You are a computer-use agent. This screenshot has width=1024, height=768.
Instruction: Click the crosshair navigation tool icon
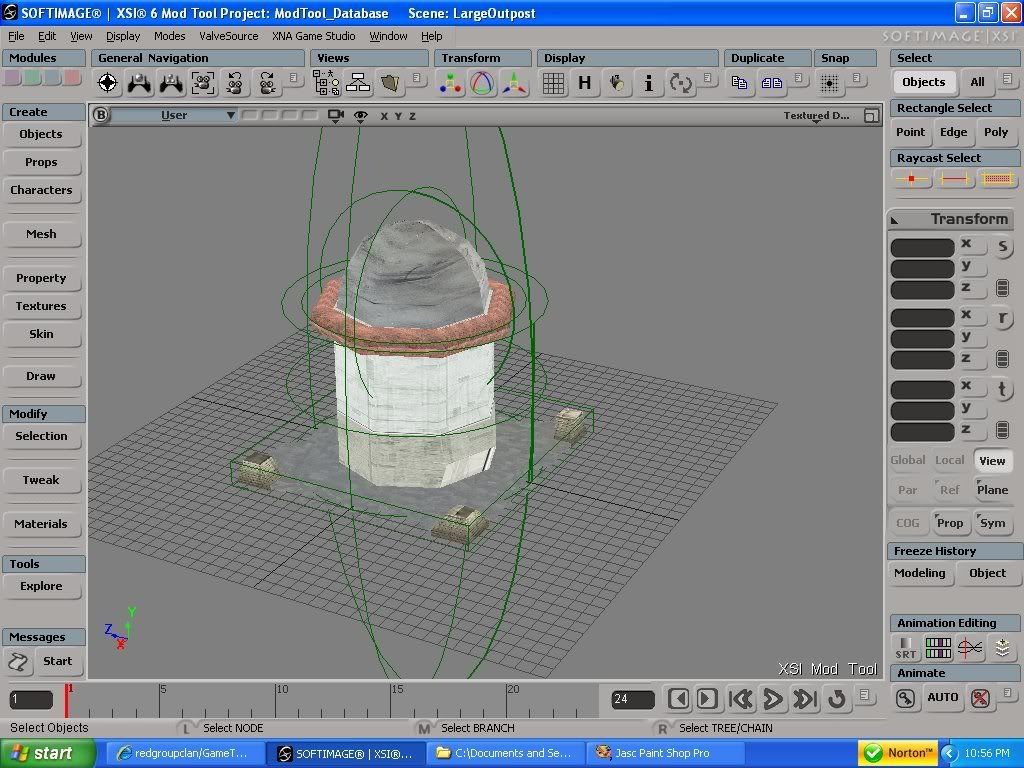coord(108,83)
